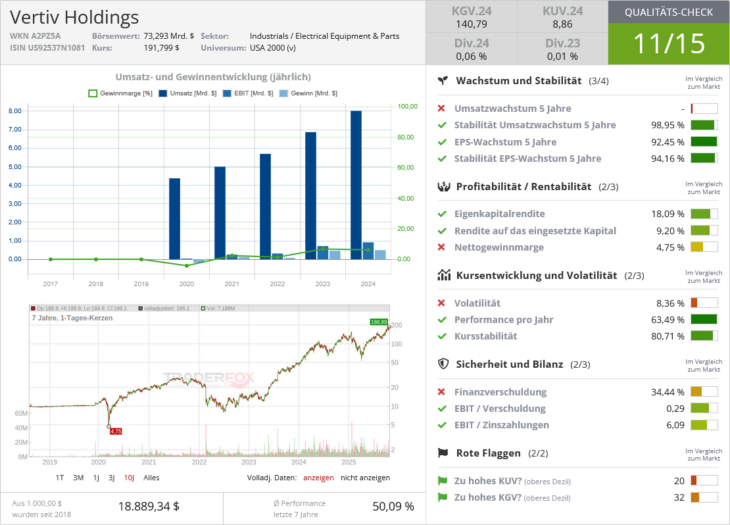Click the green flag beside Zu hohes KUV?
The image size is (730, 525).
pyautogui.click(x=442, y=481)
